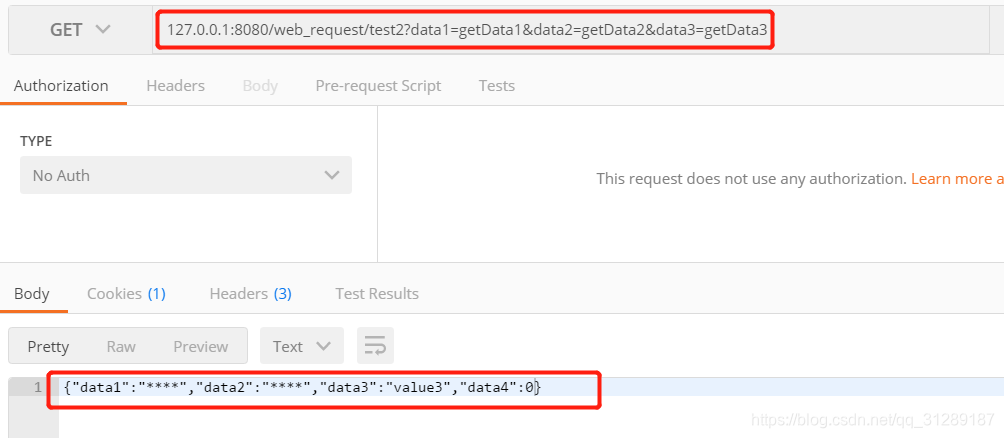This screenshot has width=1004, height=438.
Task: Toggle the line wrap icon
Action: [375, 346]
